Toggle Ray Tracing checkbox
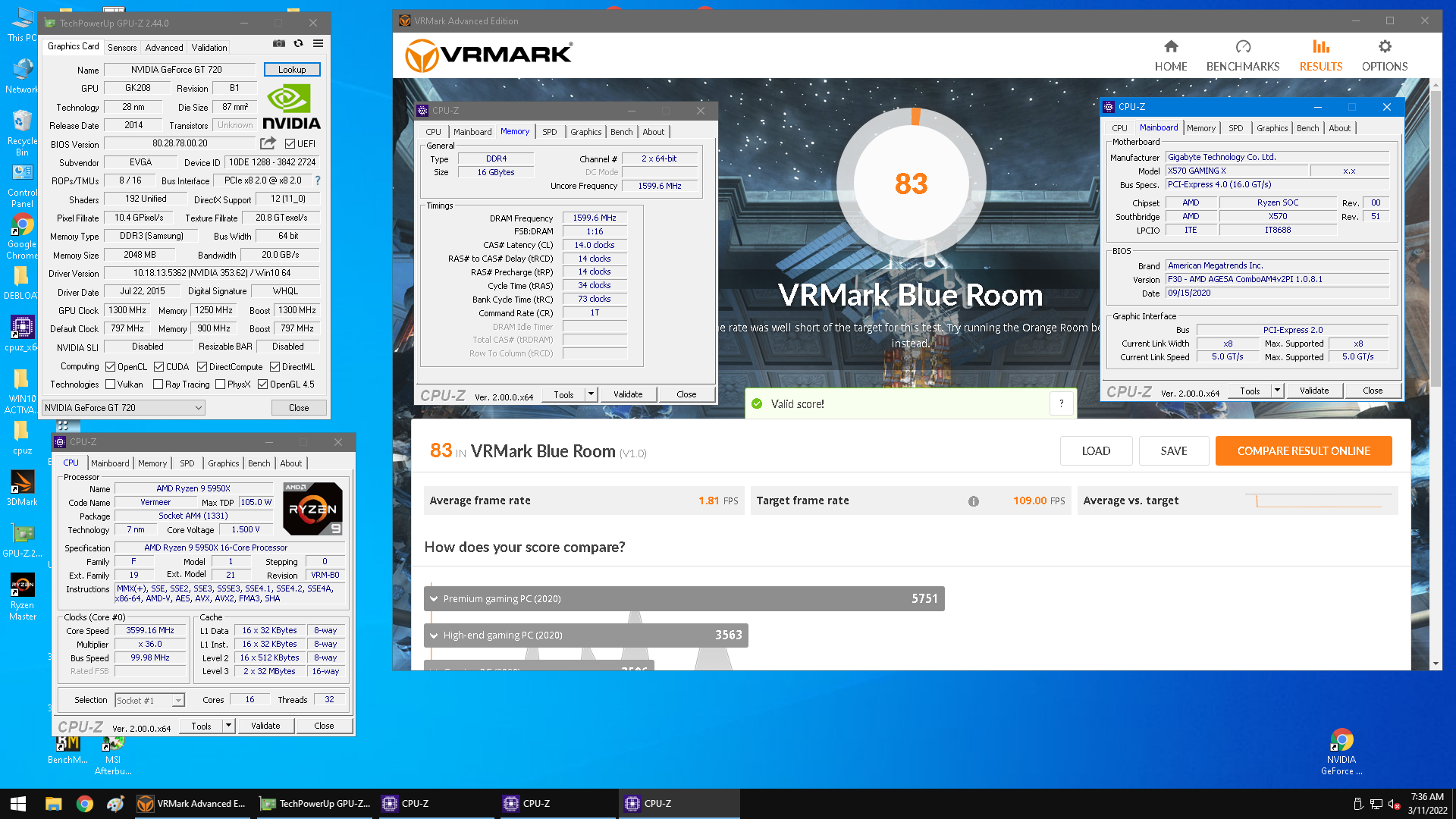Screen dimensions: 1456x819 (x=158, y=384)
